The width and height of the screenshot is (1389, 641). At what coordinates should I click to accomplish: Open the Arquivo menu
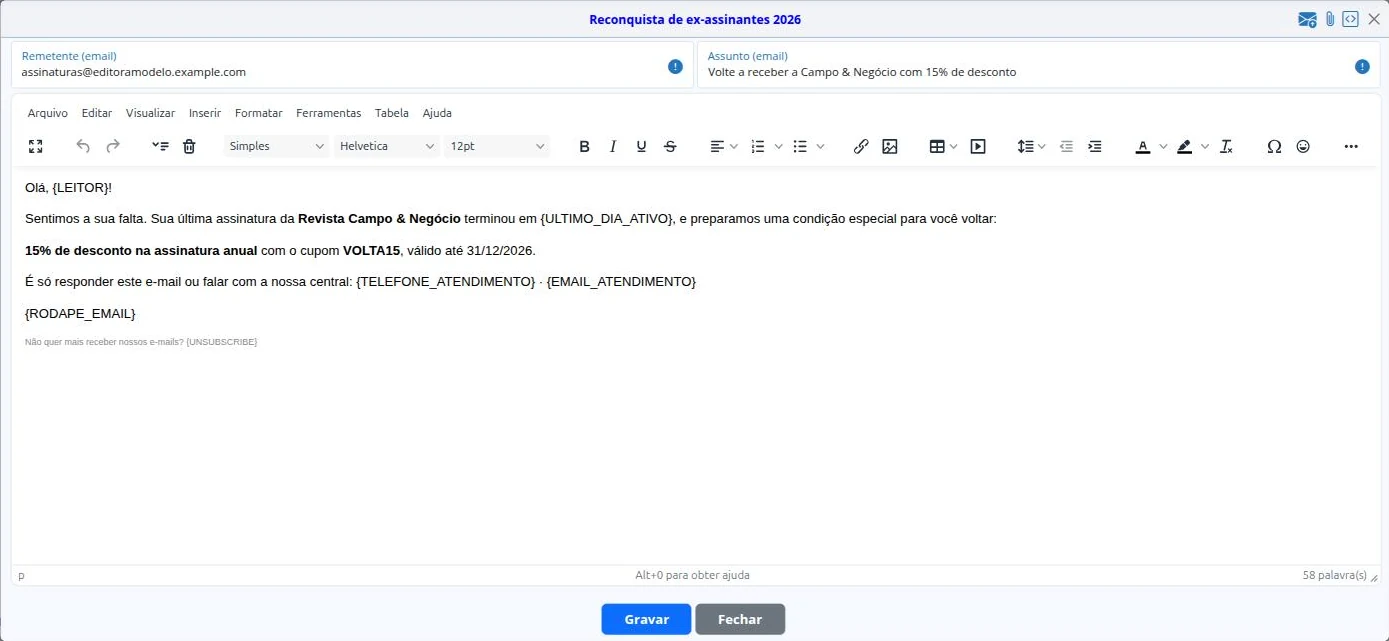coord(48,113)
